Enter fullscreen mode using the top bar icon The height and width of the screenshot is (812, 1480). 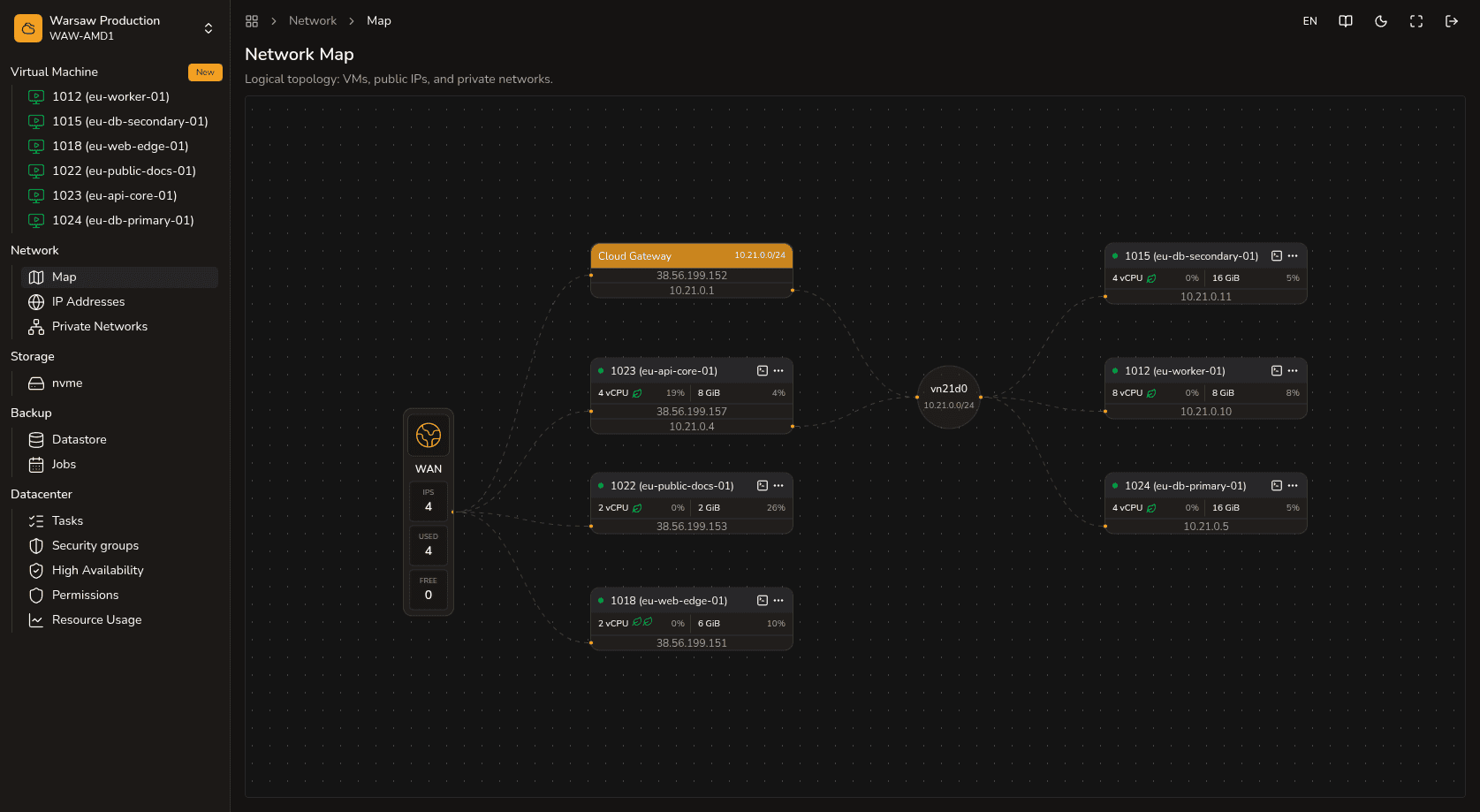tap(1416, 21)
